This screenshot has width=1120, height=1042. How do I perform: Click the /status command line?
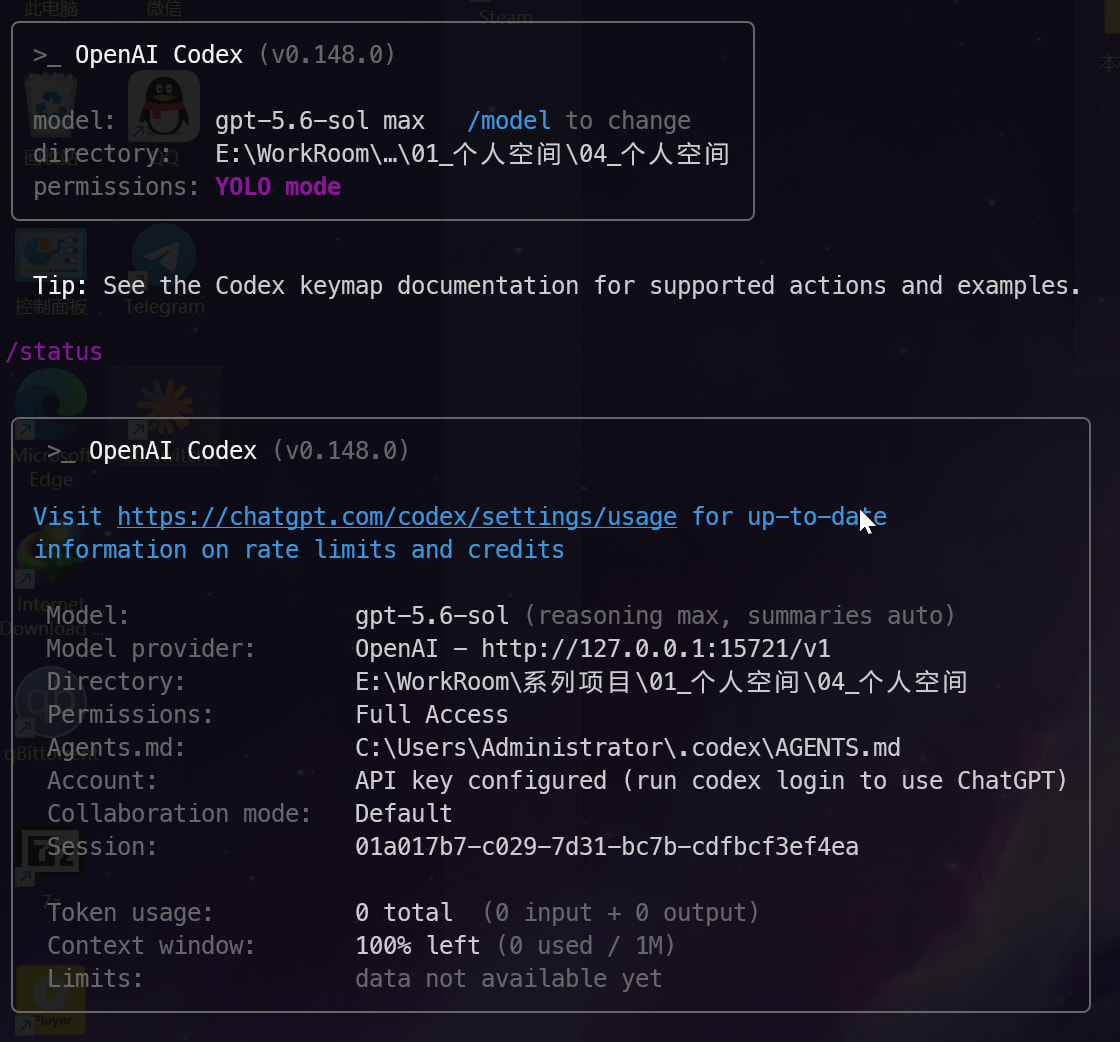coord(54,351)
